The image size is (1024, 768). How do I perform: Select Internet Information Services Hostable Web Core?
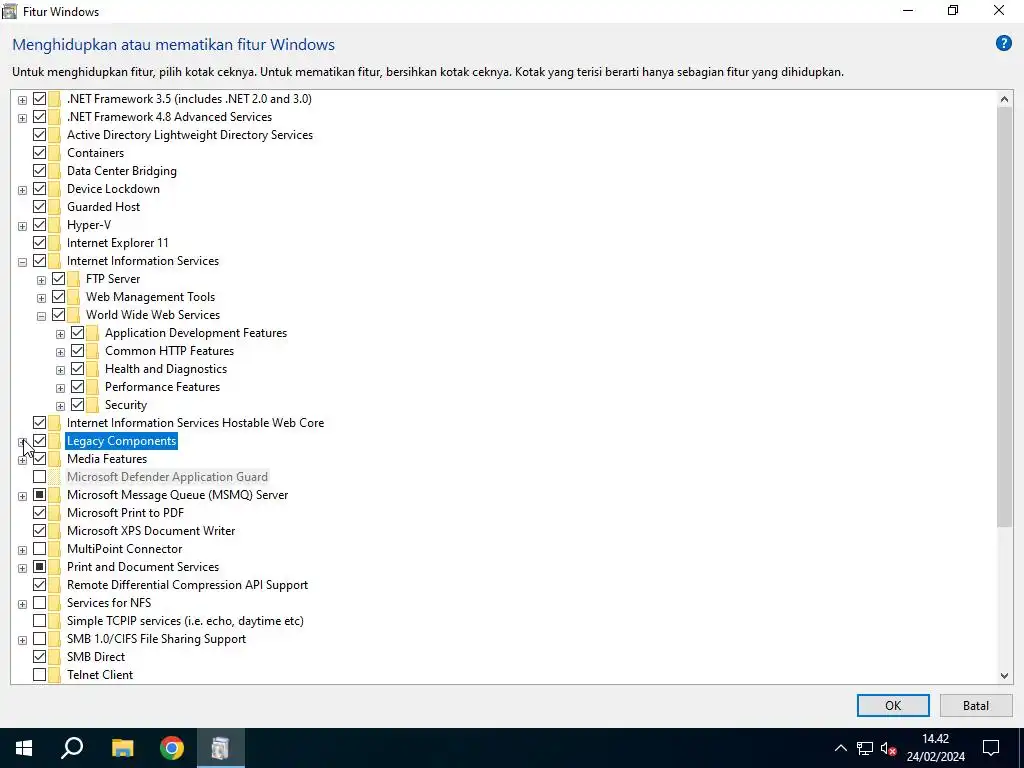tap(195, 423)
